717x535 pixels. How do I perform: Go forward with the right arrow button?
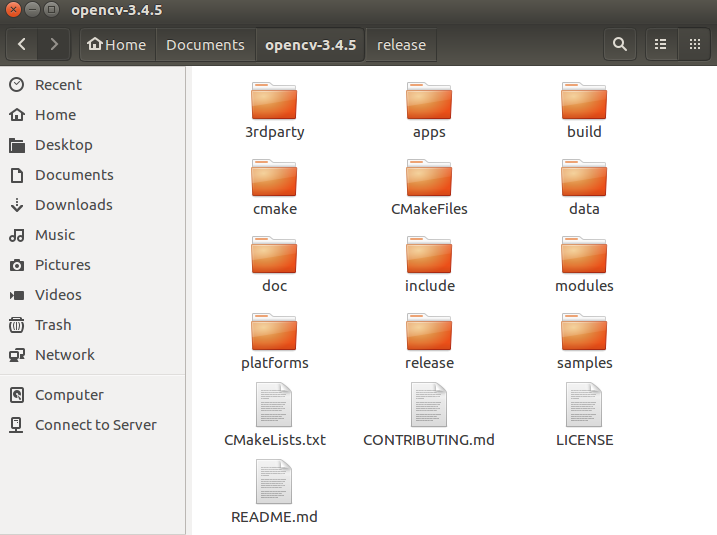54,44
